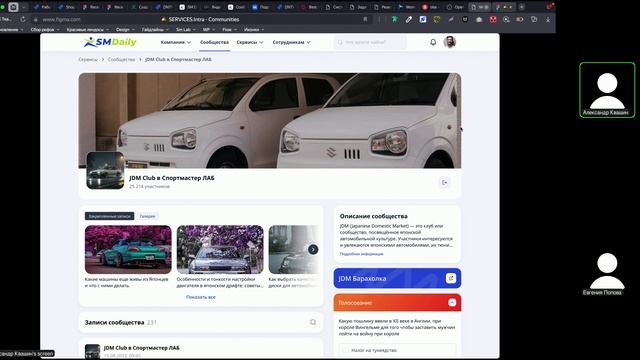Click Евгения Попова participant avatar

(x=607, y=271)
